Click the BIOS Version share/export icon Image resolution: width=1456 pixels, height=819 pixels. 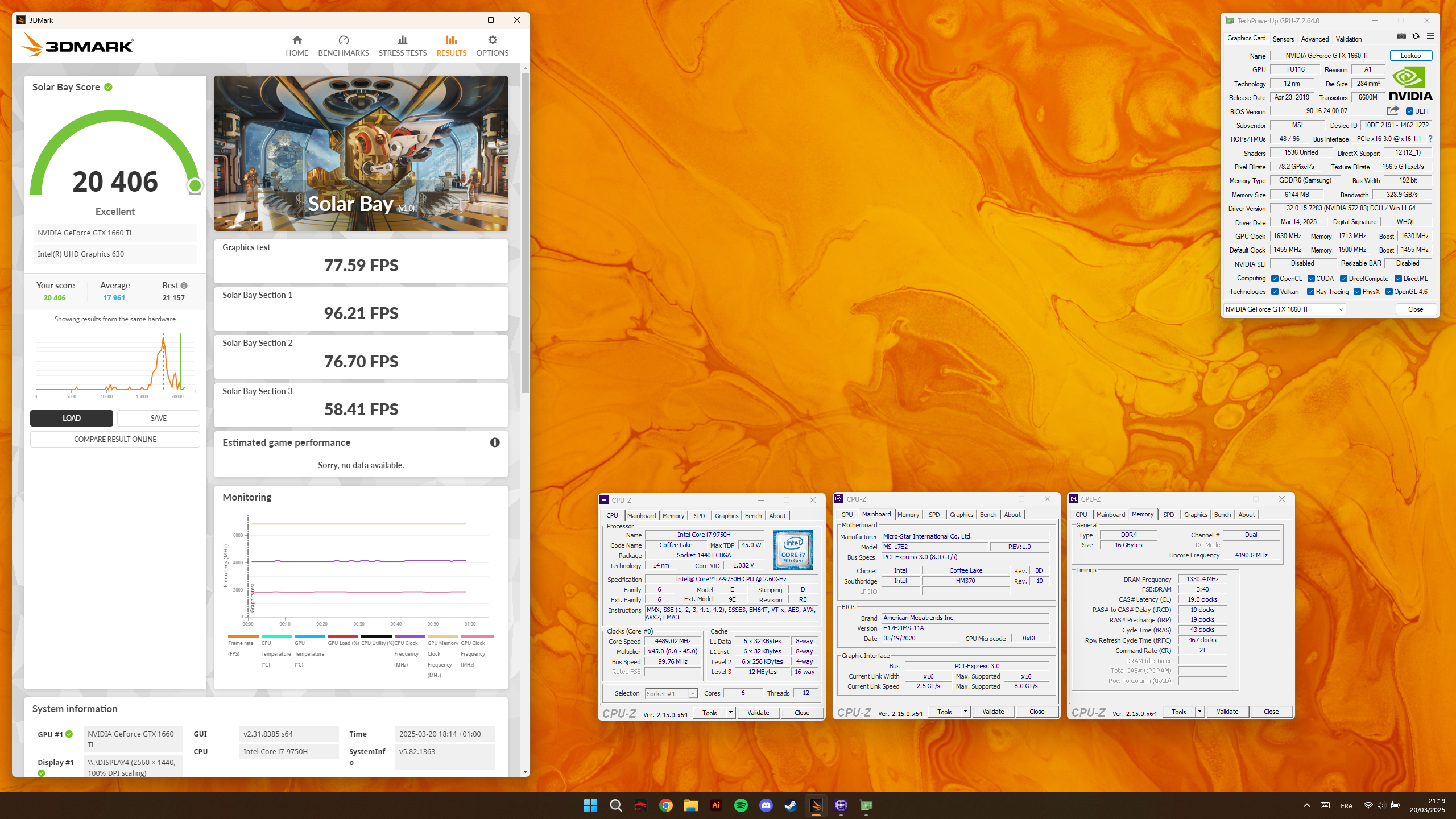click(x=1393, y=111)
